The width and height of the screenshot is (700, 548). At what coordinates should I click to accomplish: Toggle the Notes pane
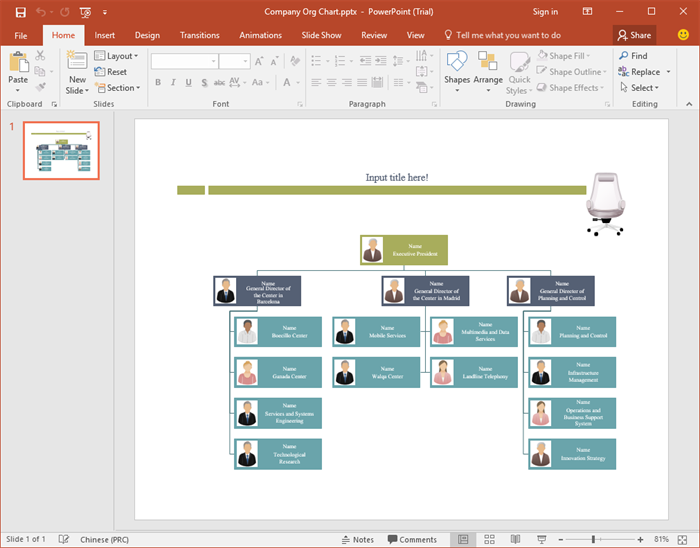(x=357, y=539)
